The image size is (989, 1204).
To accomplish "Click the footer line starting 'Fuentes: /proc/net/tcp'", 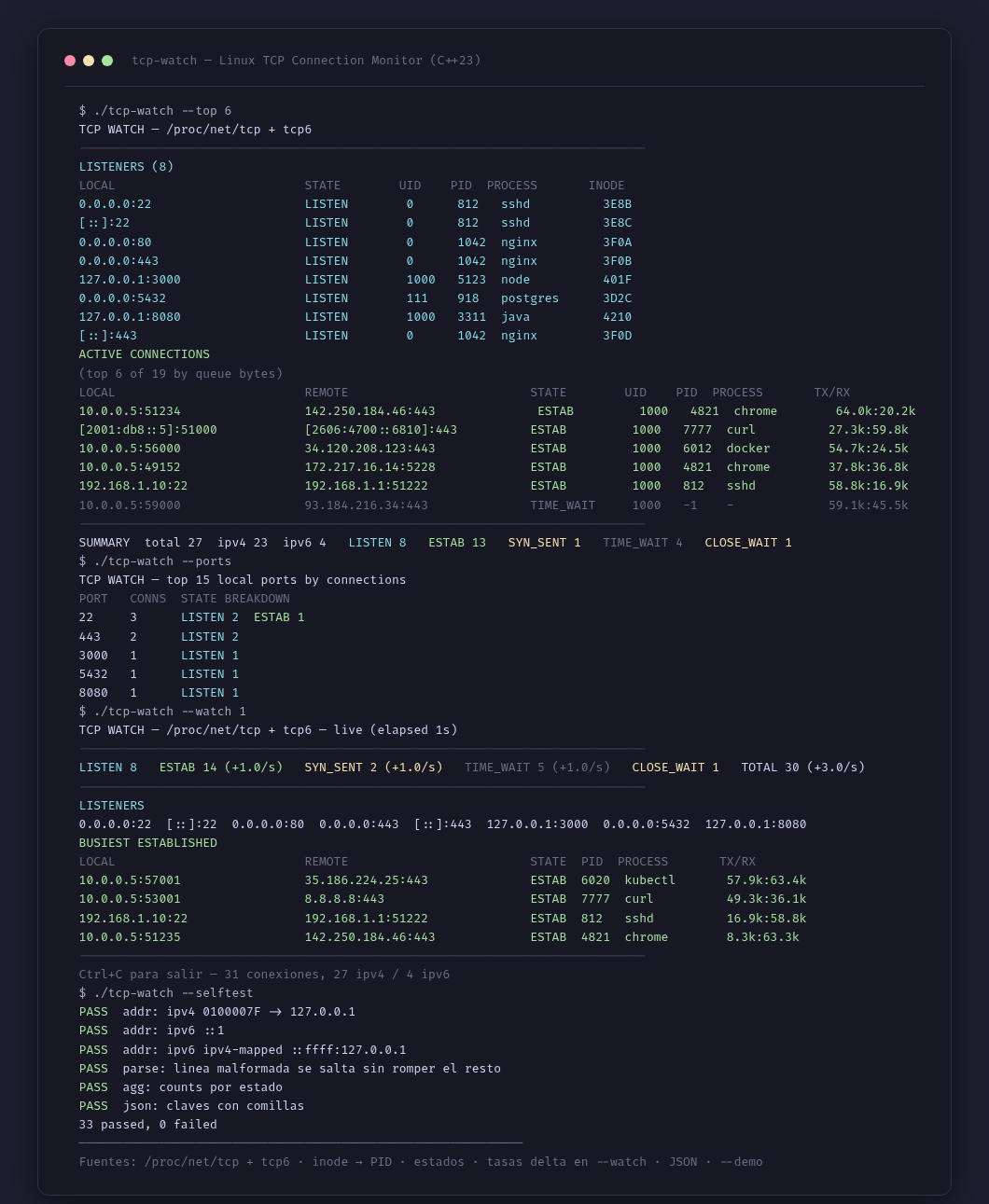I will point(421,1162).
